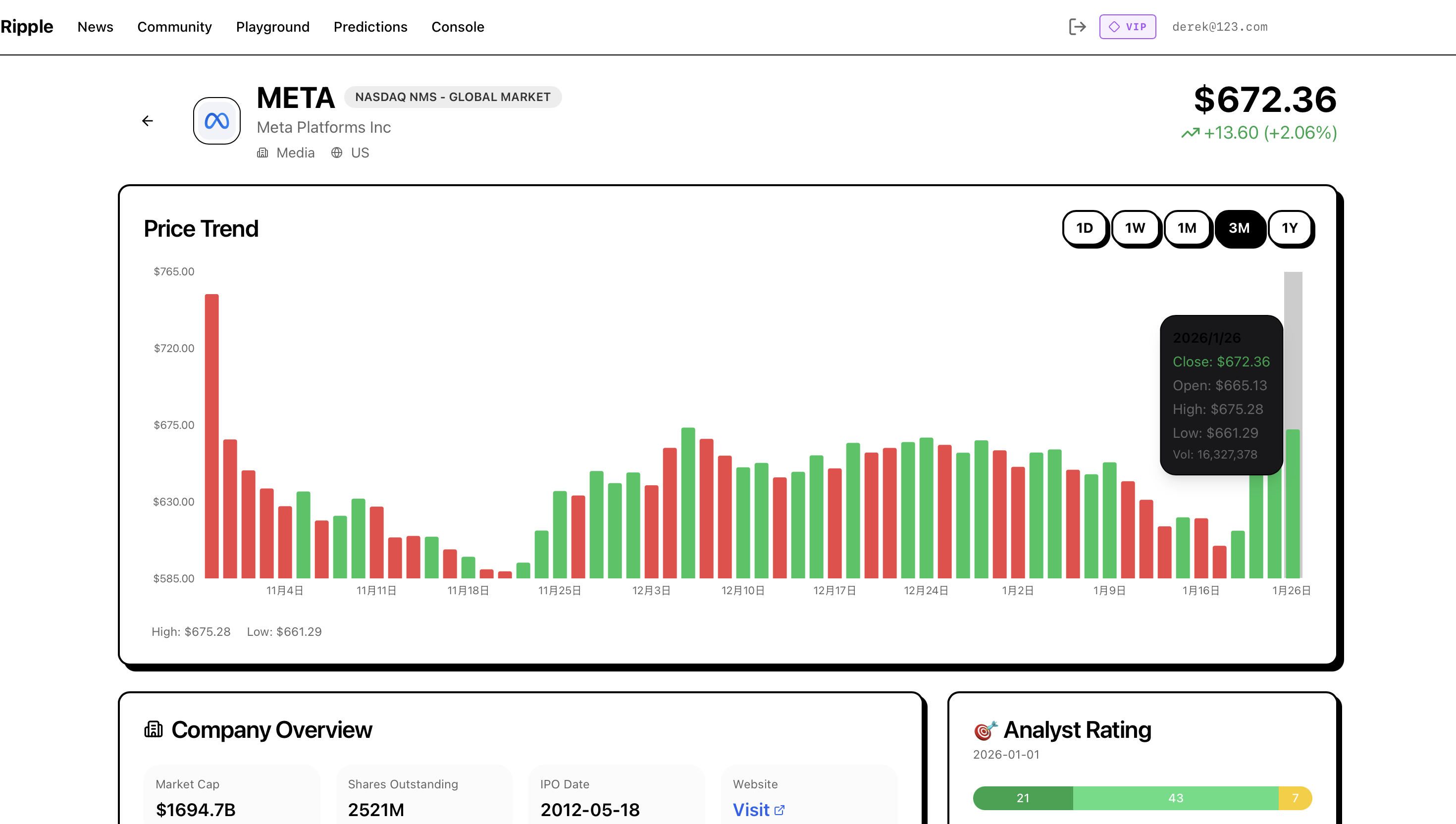Screen dimensions: 1456x824
Task: Open the News menu item
Action: pos(95,27)
